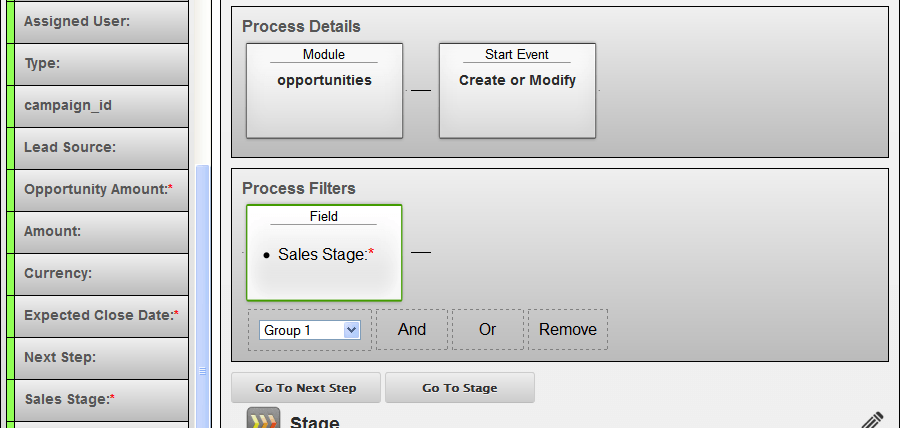Image resolution: width=900 pixels, height=428 pixels.
Task: Select Opportunity Amount field in list
Action: tap(101, 190)
